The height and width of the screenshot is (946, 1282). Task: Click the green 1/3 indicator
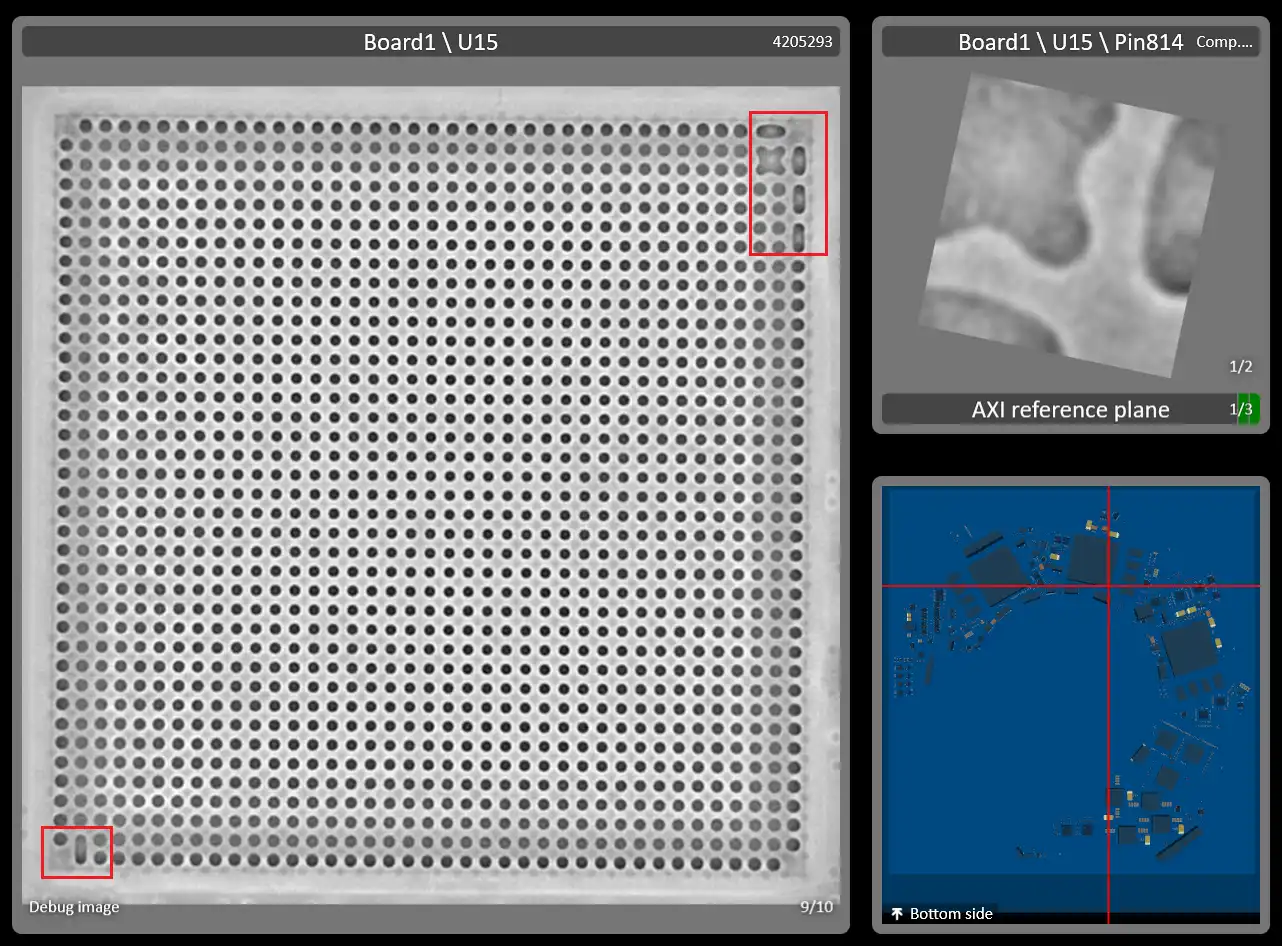[1248, 409]
